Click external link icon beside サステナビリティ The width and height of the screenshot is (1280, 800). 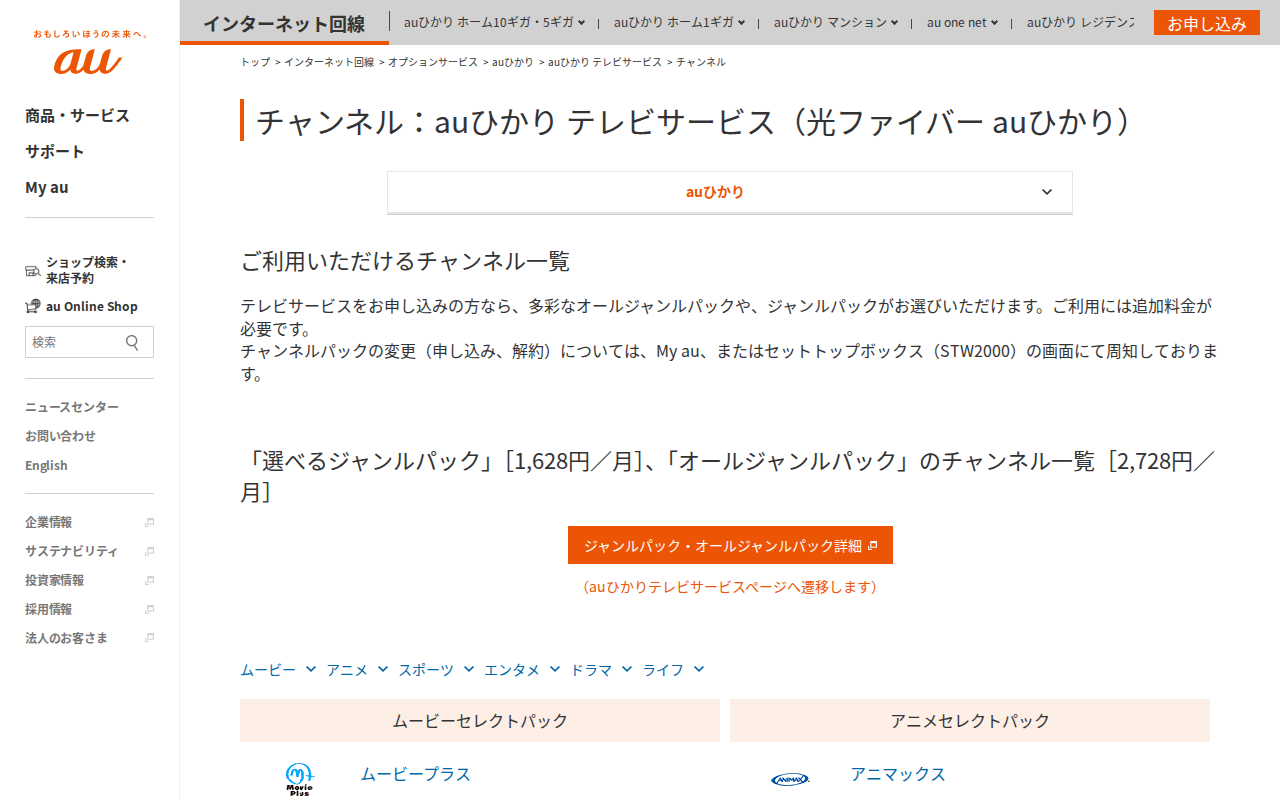click(149, 551)
